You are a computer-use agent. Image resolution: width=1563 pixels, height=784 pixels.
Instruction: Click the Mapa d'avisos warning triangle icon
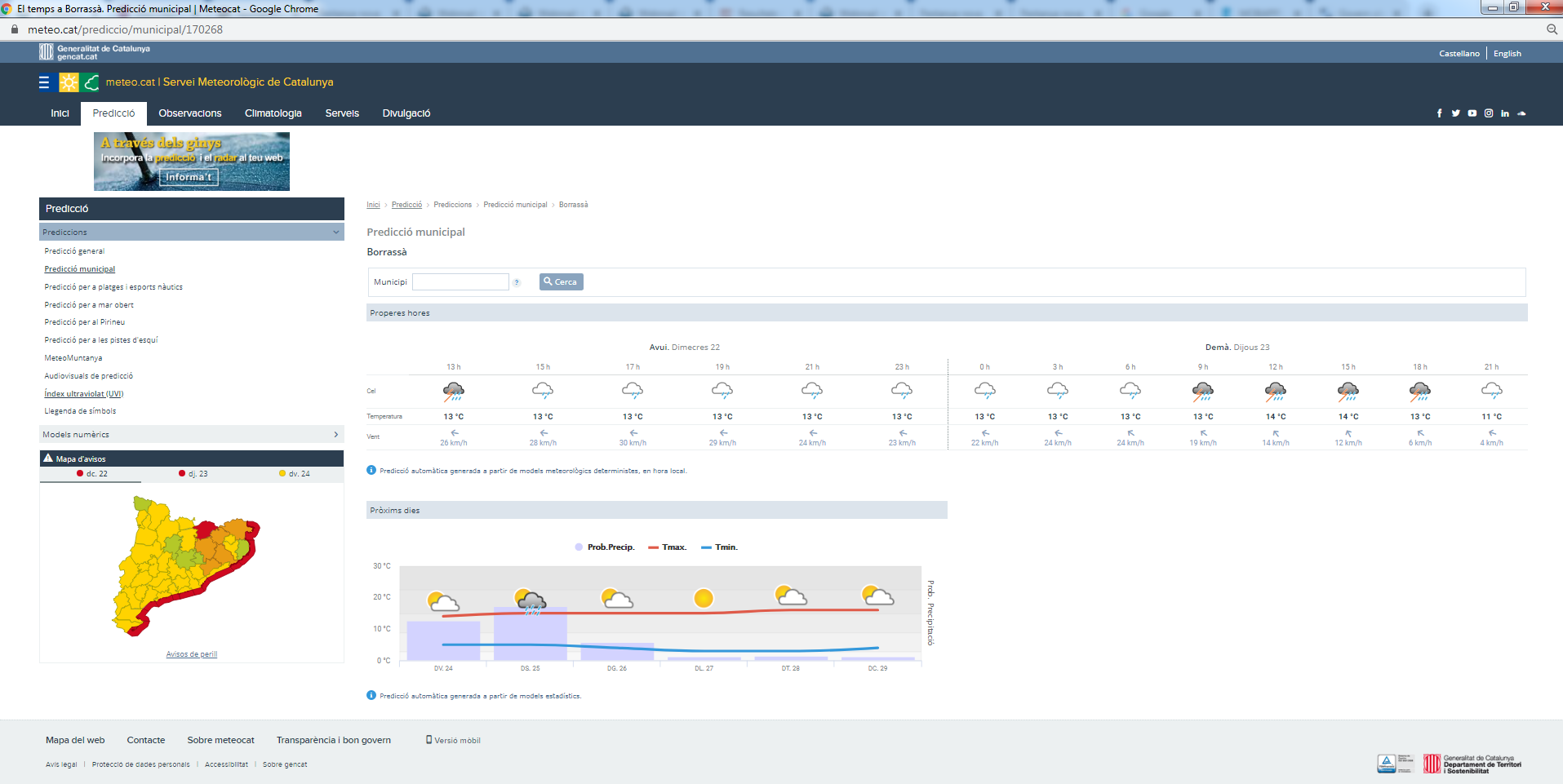point(48,458)
